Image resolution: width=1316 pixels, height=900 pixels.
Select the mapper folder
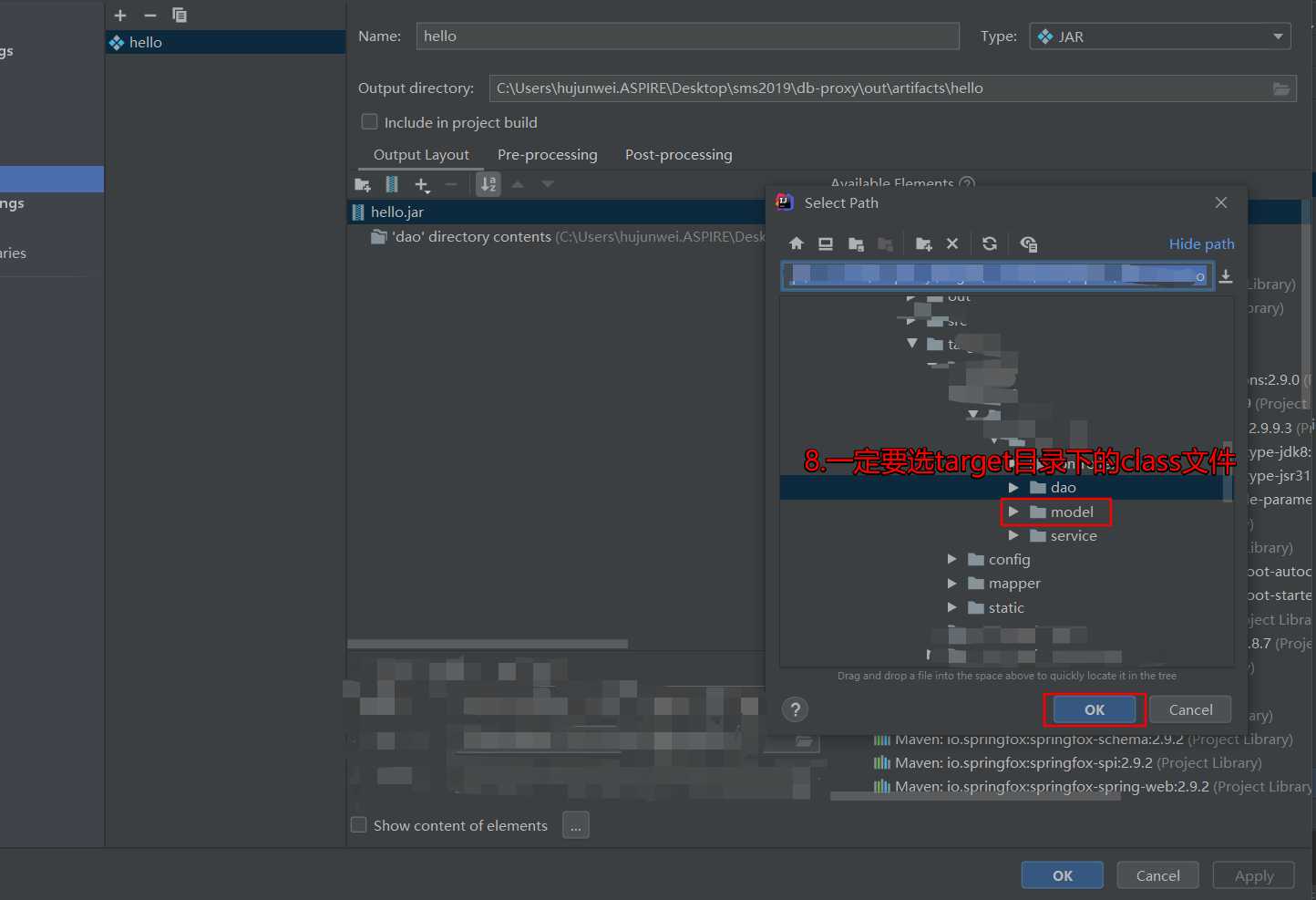click(x=1014, y=583)
